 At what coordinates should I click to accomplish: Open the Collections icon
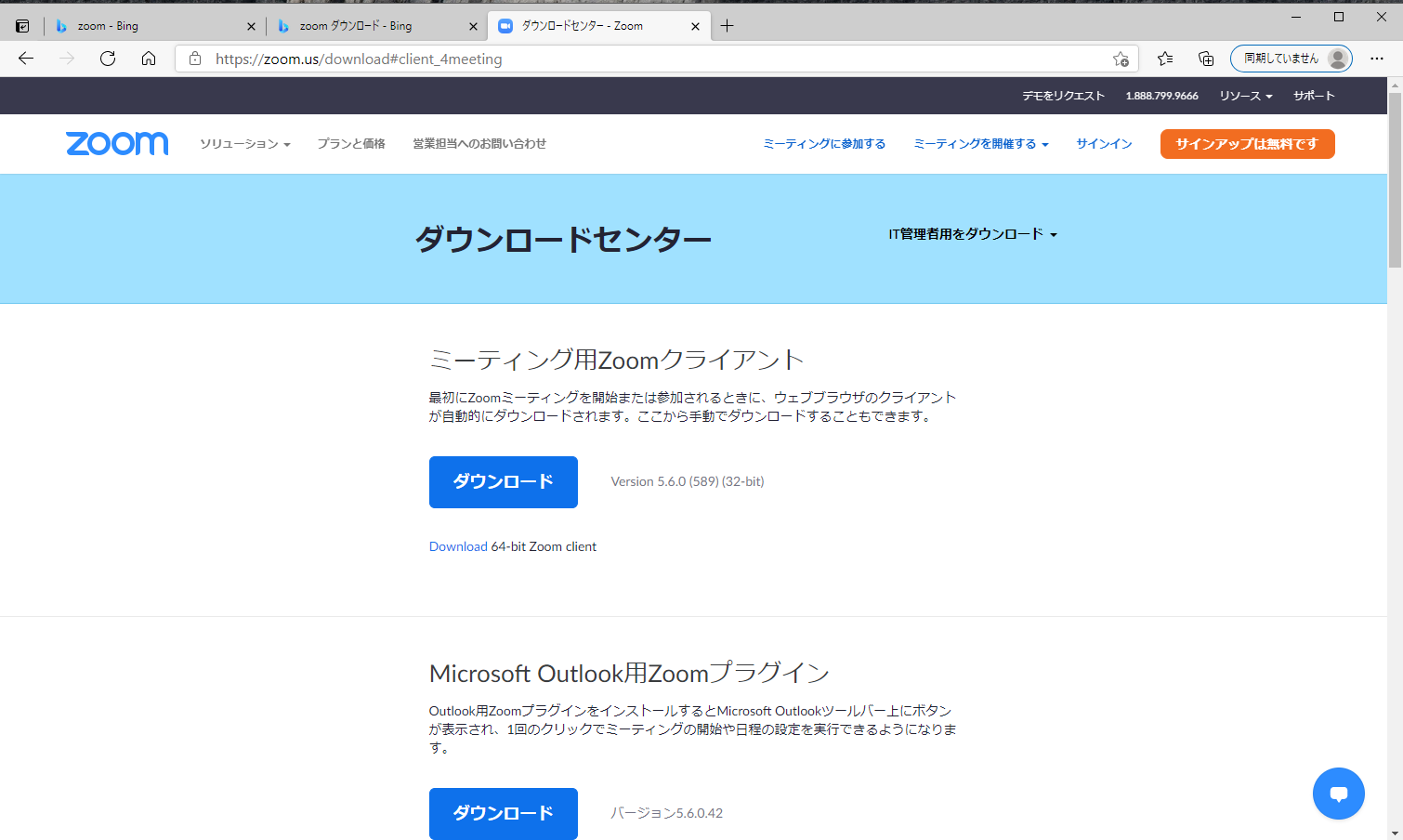(1206, 59)
